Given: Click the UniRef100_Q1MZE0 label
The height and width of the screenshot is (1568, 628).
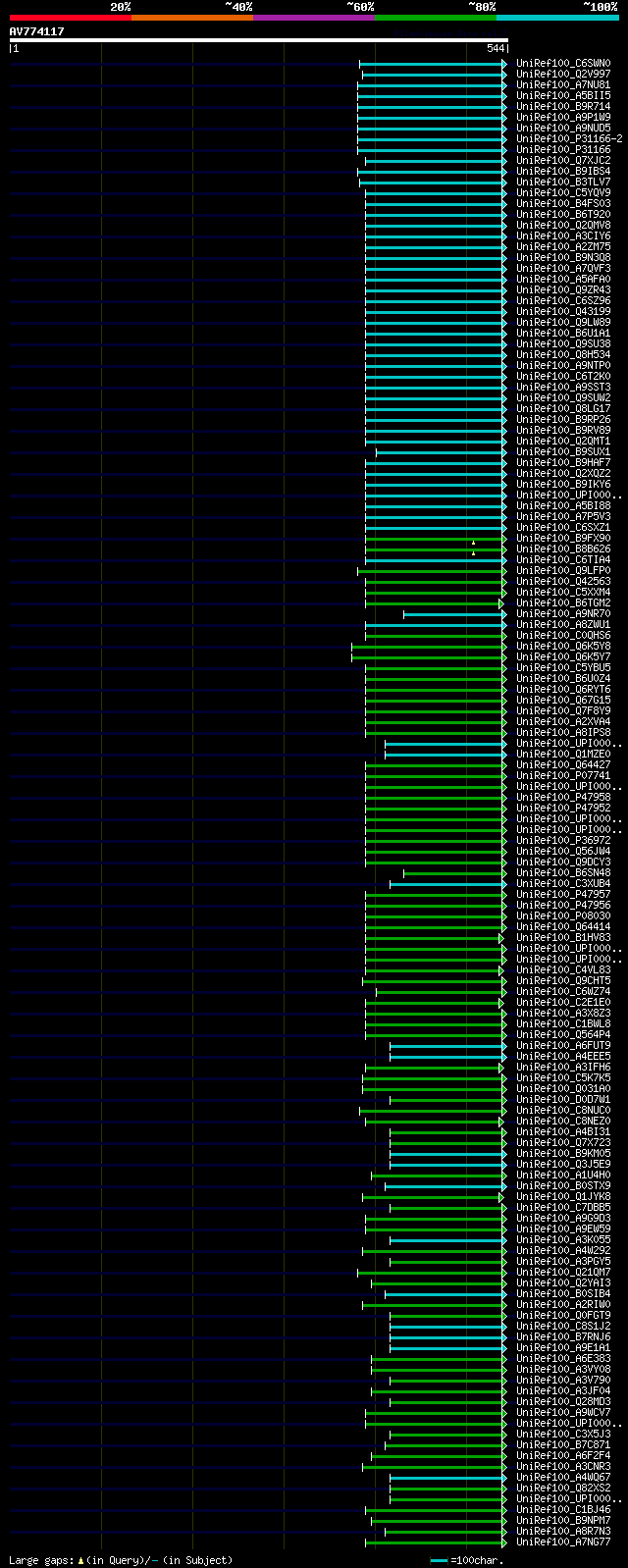Looking at the screenshot, I should click(563, 755).
